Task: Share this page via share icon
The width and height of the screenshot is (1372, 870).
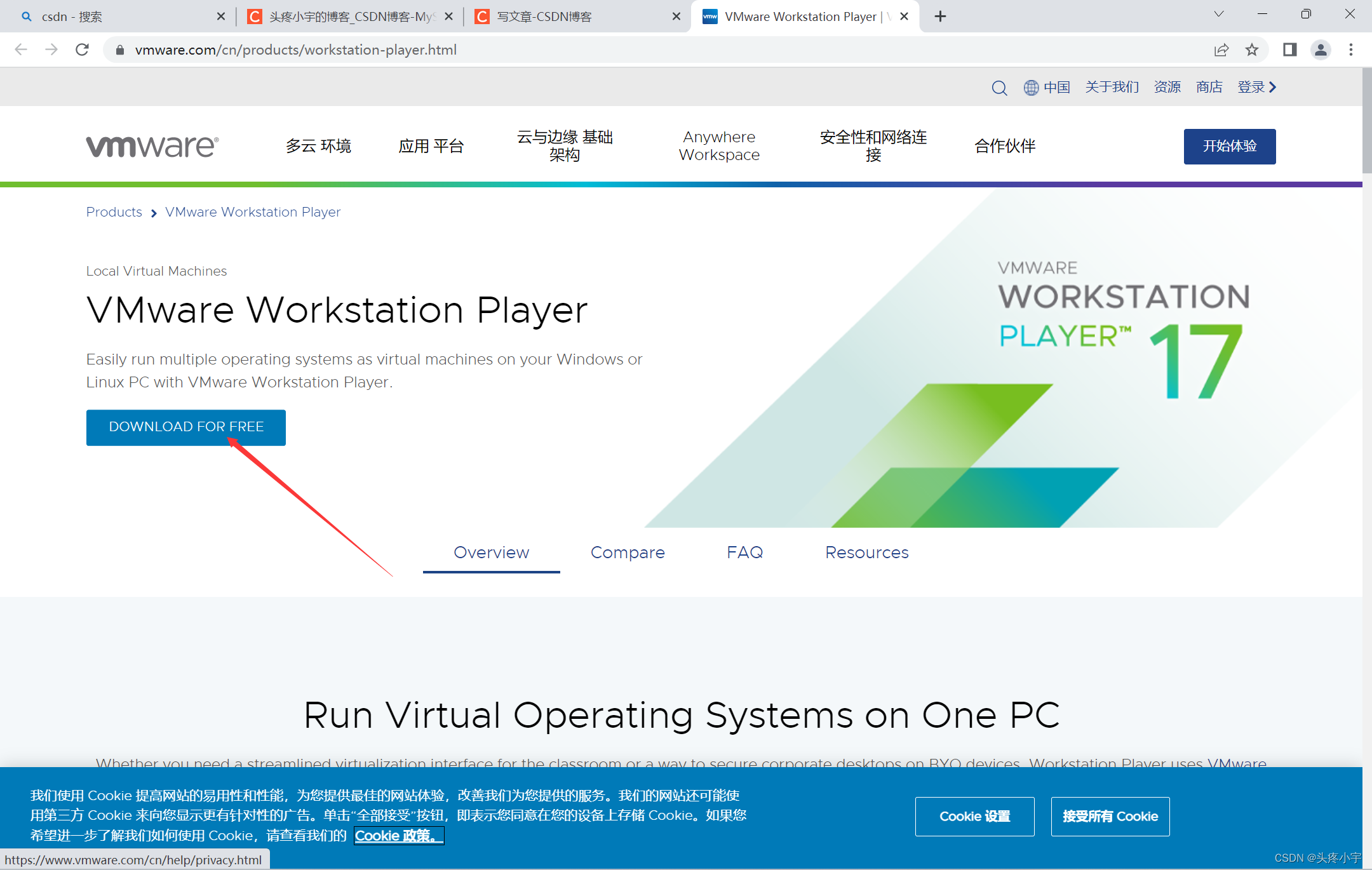Action: tap(1221, 50)
